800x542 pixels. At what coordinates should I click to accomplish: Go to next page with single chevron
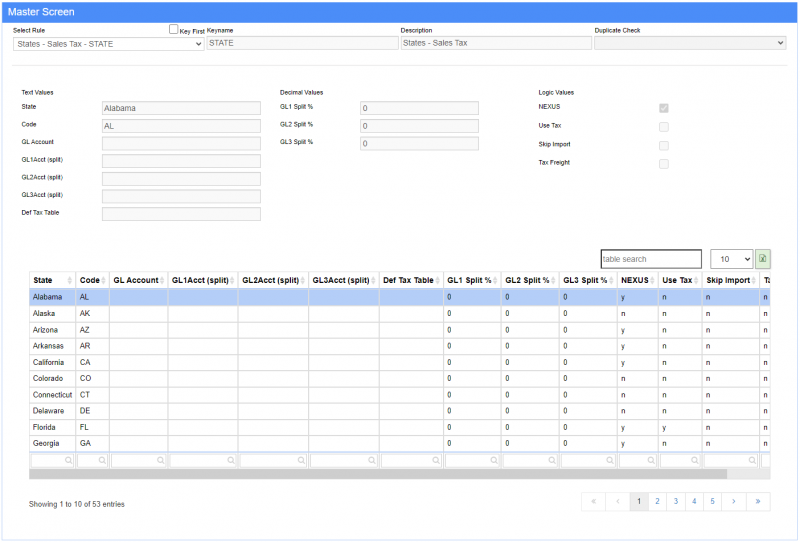tap(735, 501)
